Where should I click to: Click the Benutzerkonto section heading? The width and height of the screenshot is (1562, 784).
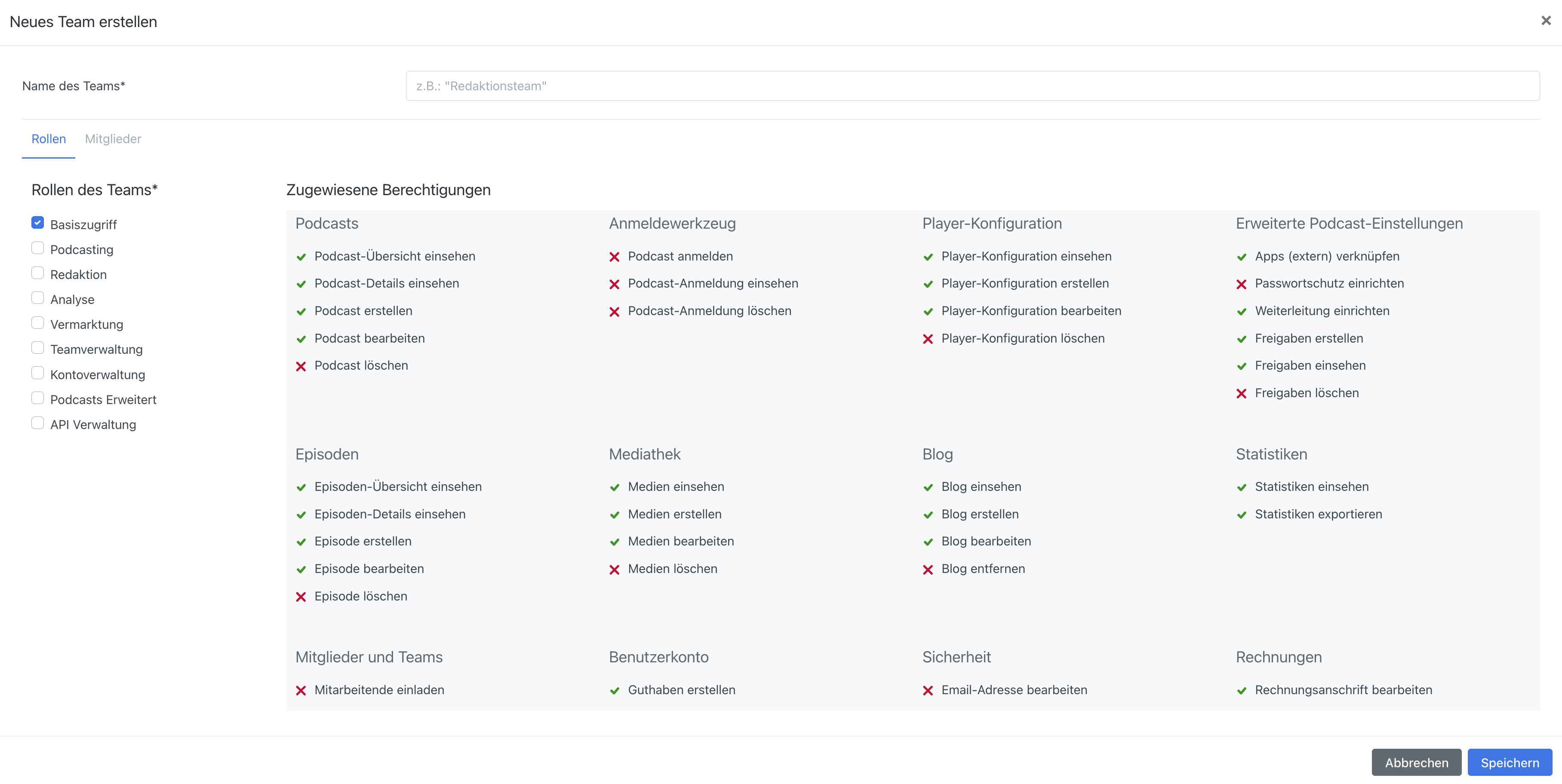(658, 657)
